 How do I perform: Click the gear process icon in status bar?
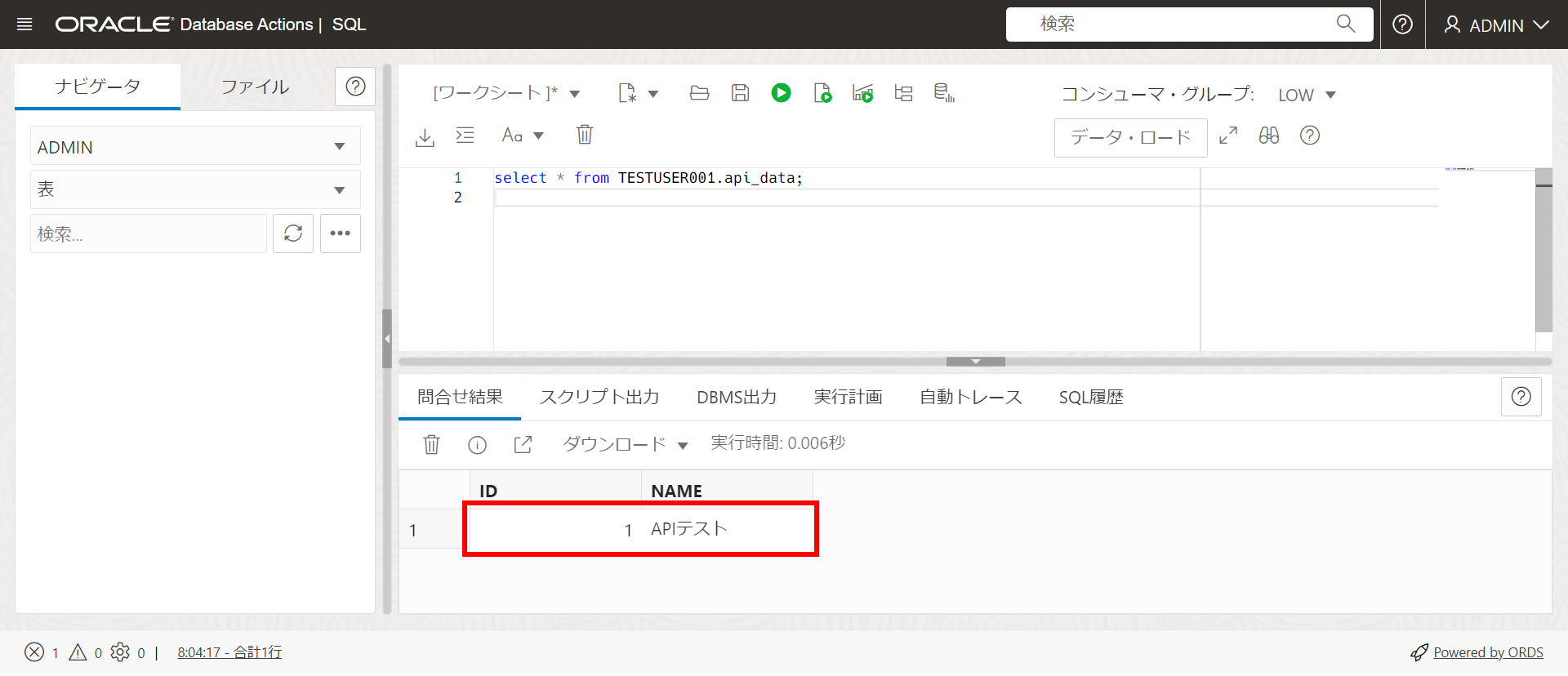coord(120,652)
